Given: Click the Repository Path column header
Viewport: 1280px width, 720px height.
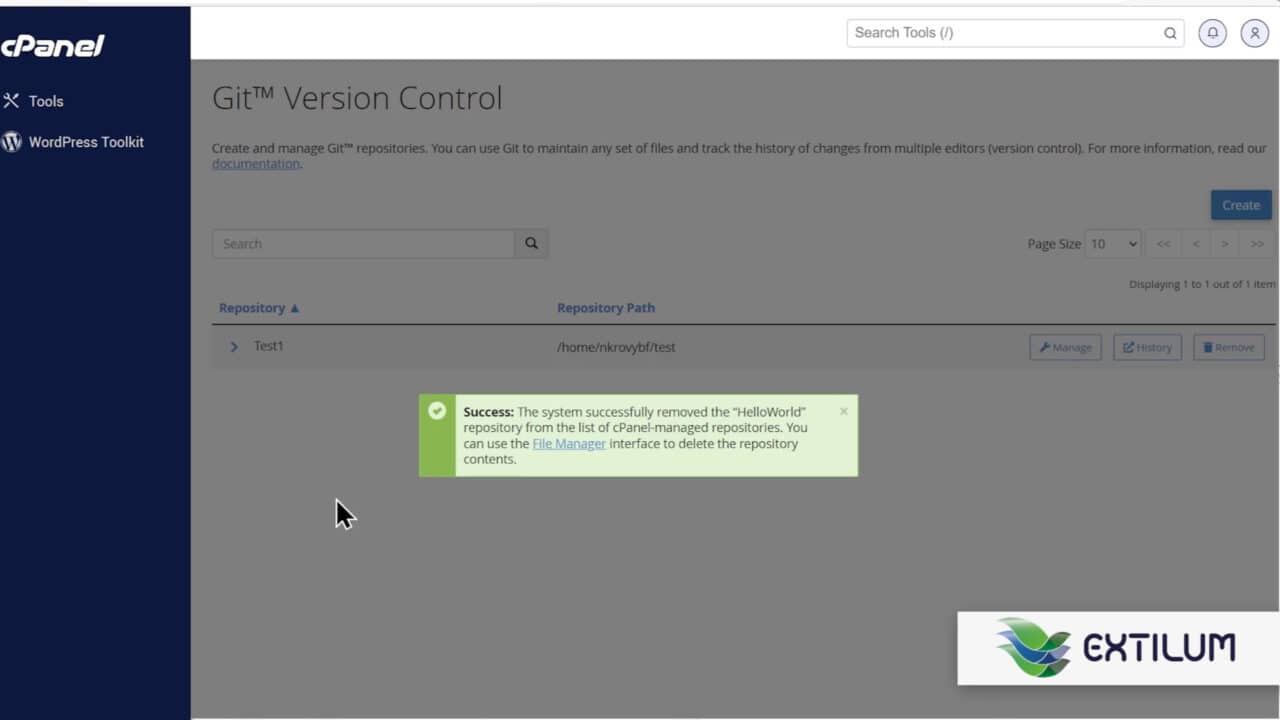Looking at the screenshot, I should point(606,307).
